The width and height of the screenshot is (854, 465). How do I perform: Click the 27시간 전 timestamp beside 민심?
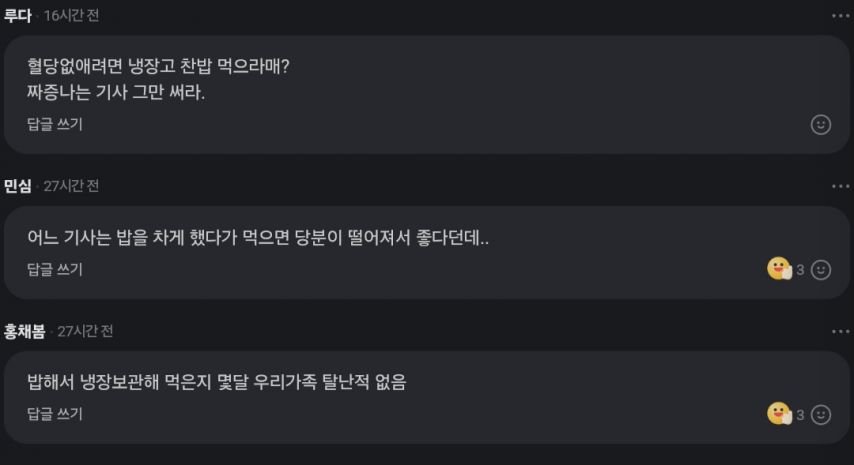point(71,186)
